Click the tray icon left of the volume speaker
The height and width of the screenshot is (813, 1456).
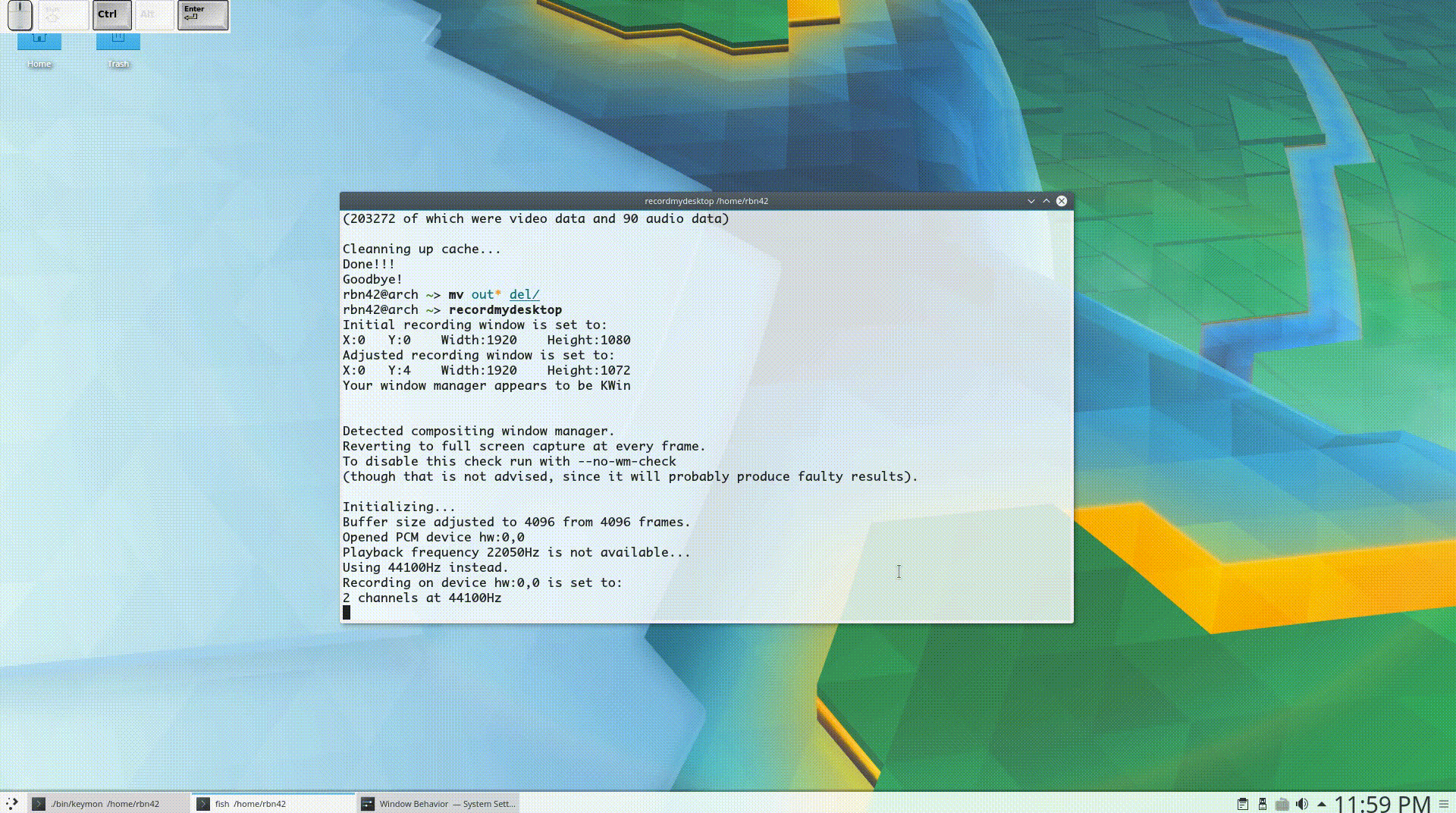(x=1282, y=804)
